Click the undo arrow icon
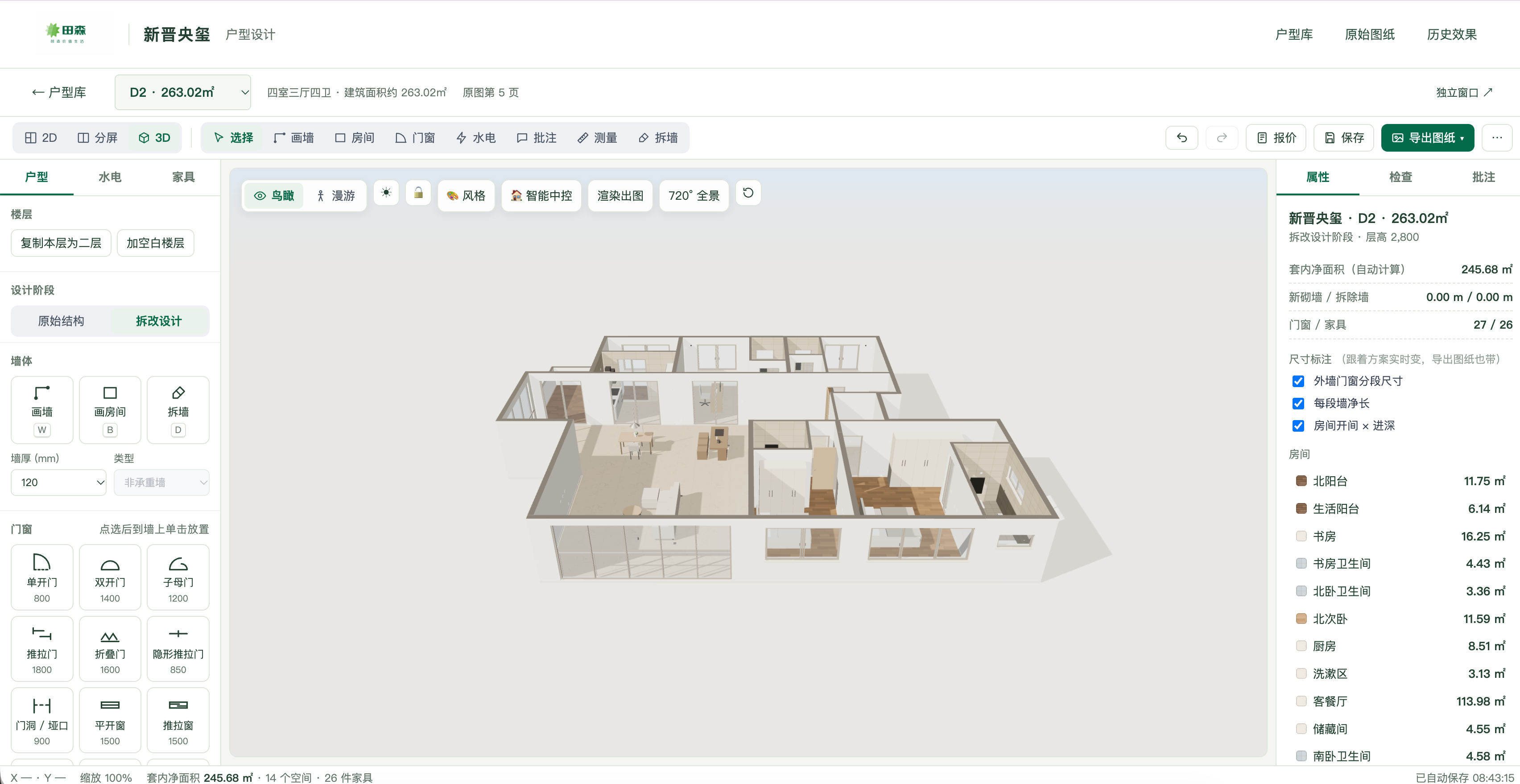 point(1181,137)
